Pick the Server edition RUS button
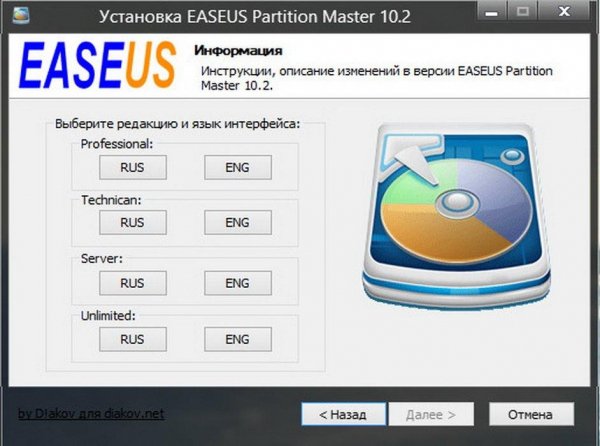The image size is (600, 446). [133, 283]
